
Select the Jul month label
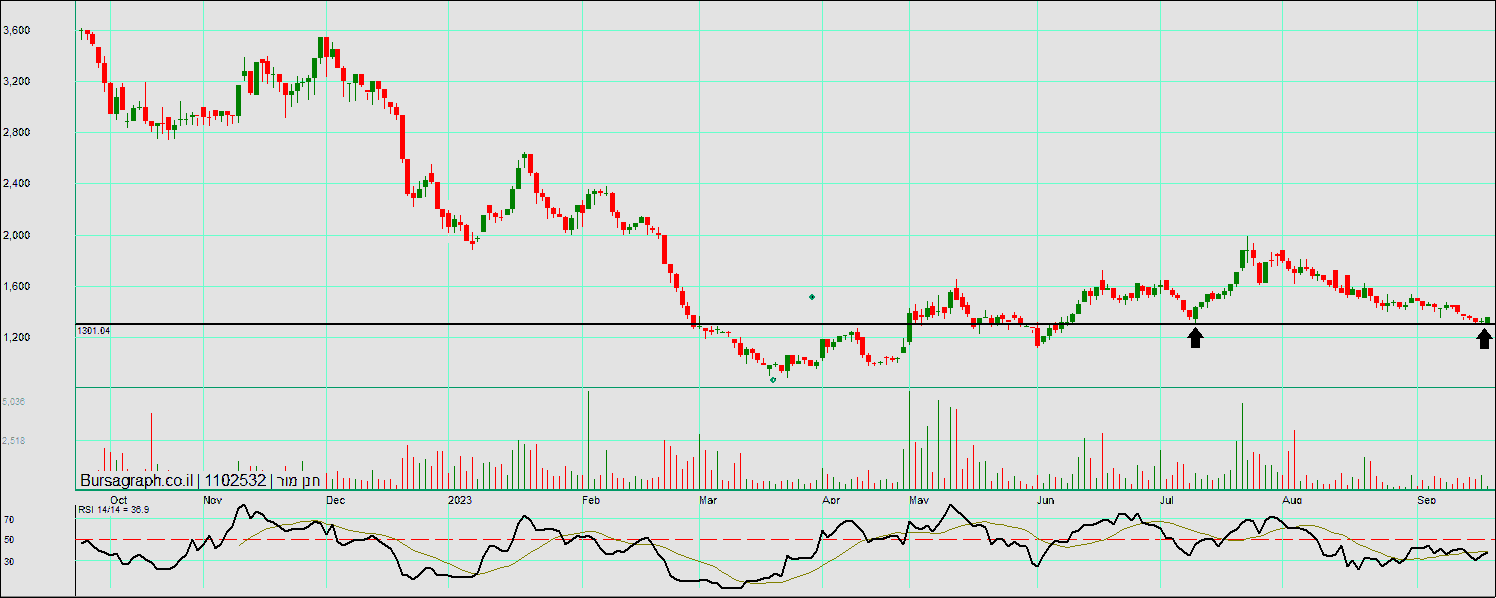click(1166, 498)
